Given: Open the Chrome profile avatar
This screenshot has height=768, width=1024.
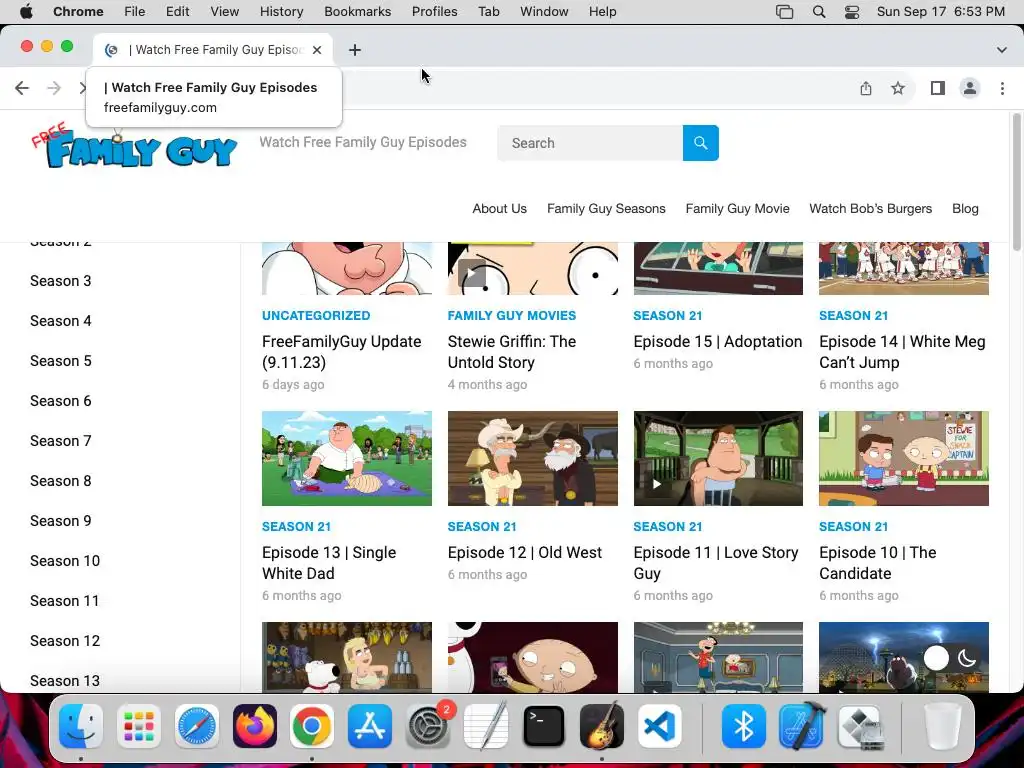Looking at the screenshot, I should click(x=970, y=88).
